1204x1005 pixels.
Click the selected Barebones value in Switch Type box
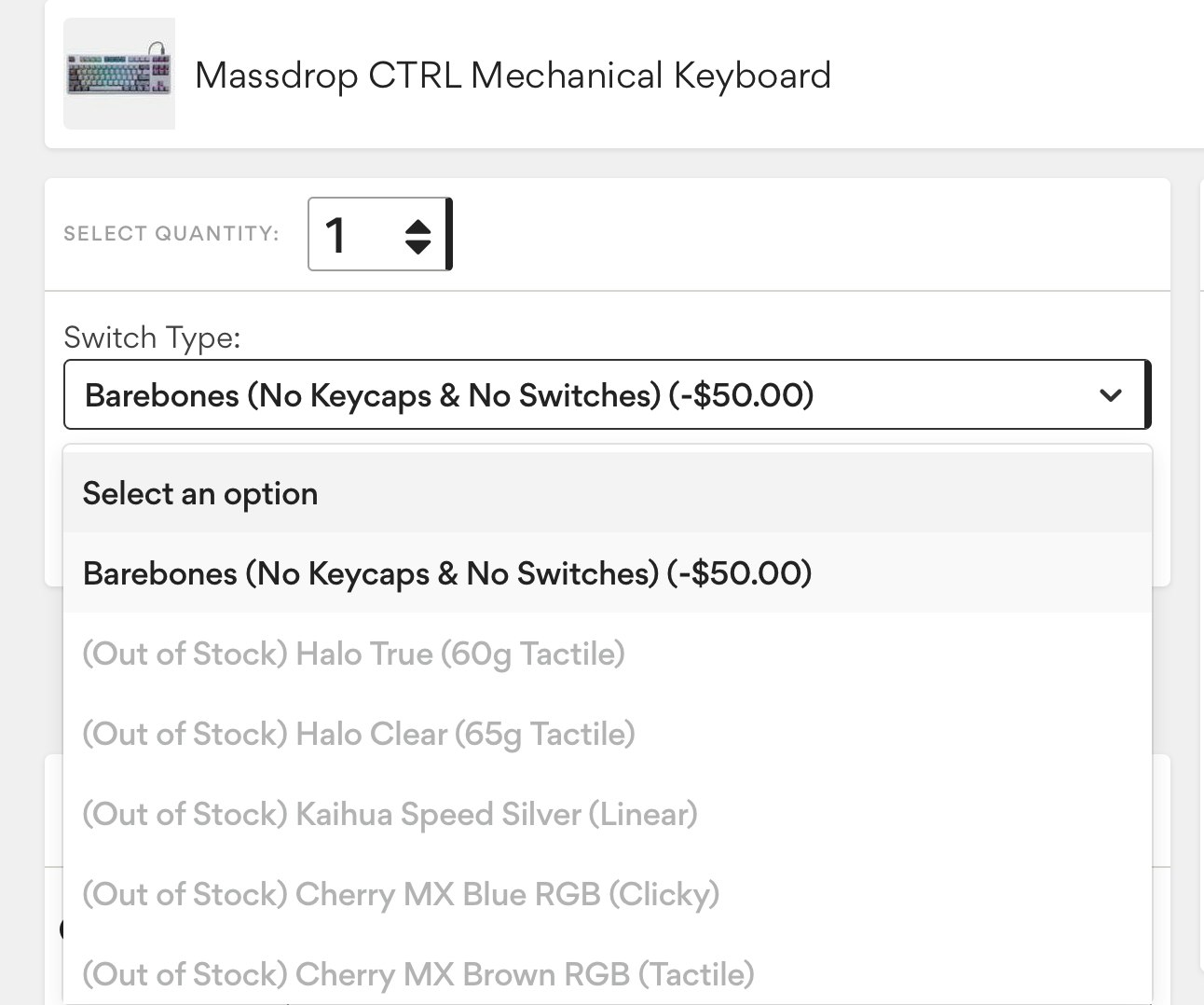(449, 395)
